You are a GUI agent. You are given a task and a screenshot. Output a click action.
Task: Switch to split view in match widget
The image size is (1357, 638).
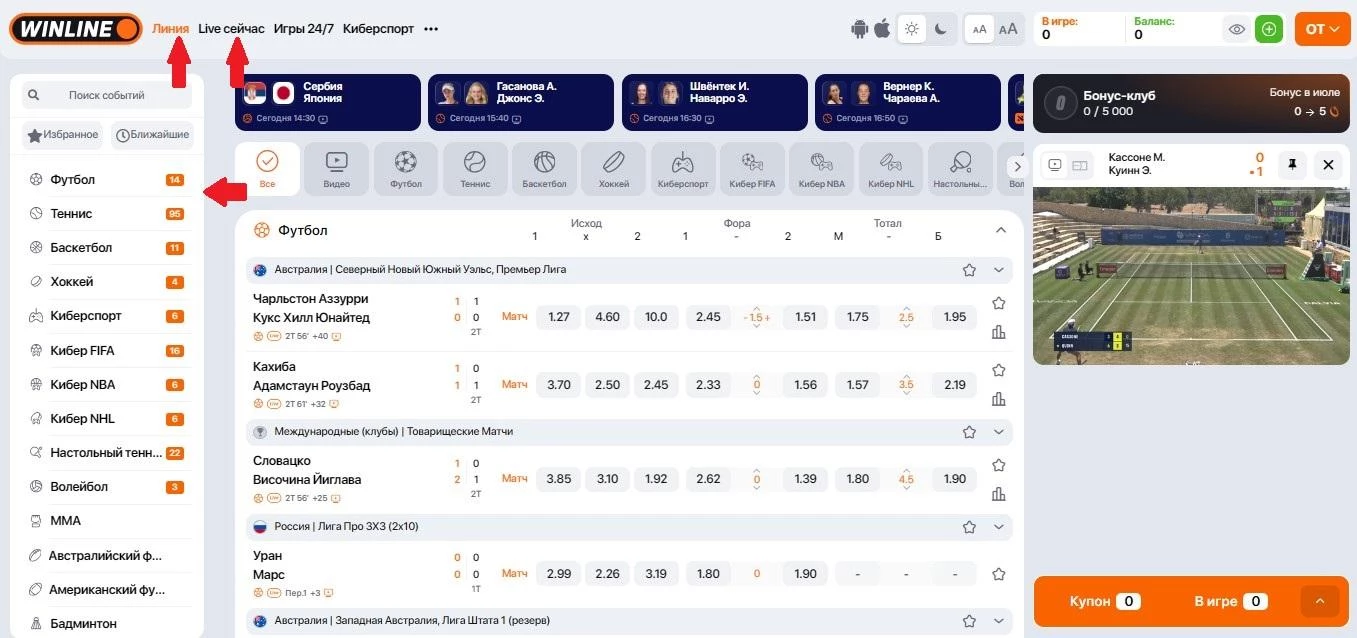click(x=1079, y=166)
